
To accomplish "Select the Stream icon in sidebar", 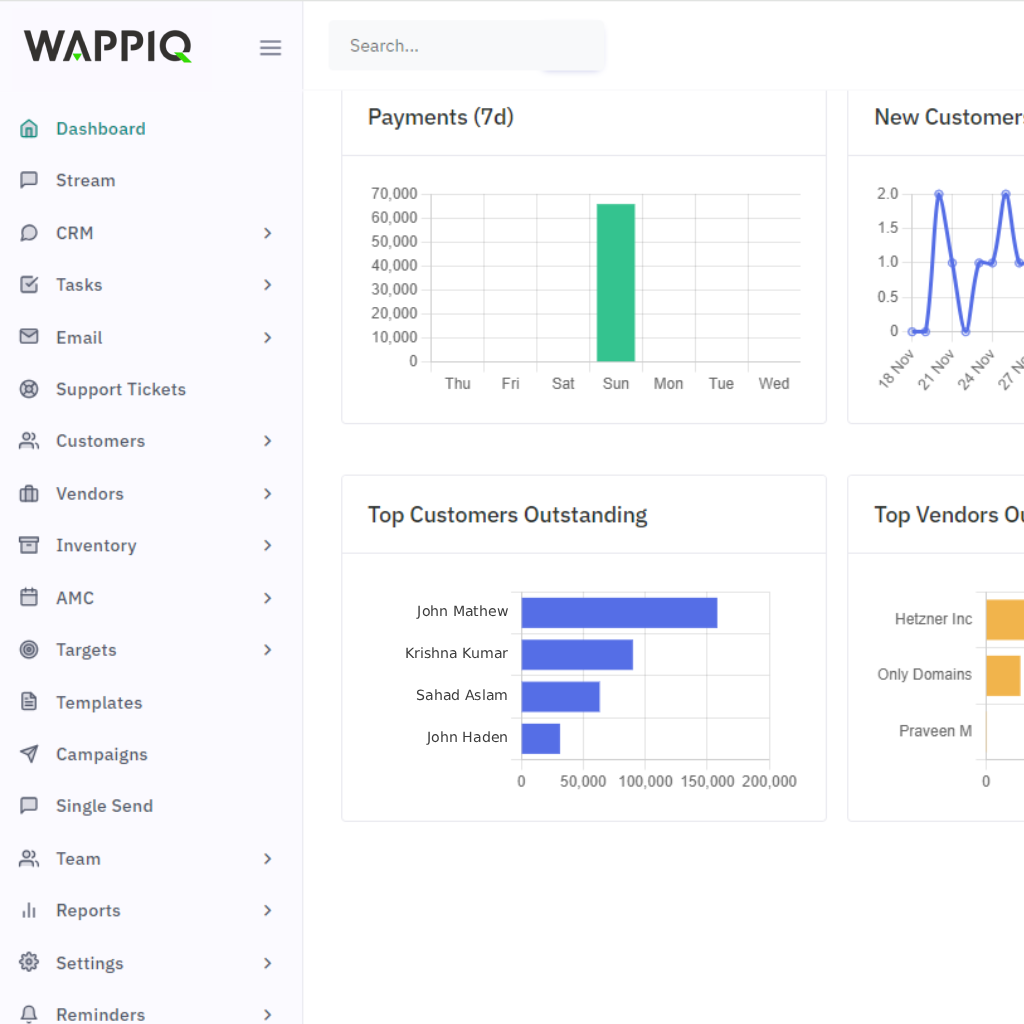I will tap(29, 180).
